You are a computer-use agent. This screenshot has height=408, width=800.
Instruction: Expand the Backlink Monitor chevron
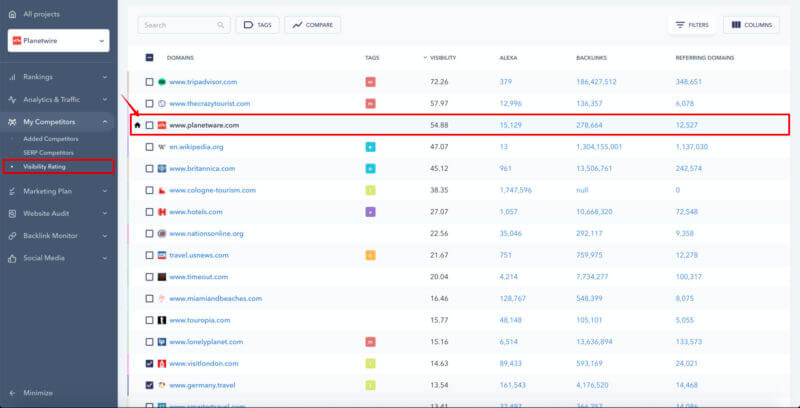tap(105, 236)
